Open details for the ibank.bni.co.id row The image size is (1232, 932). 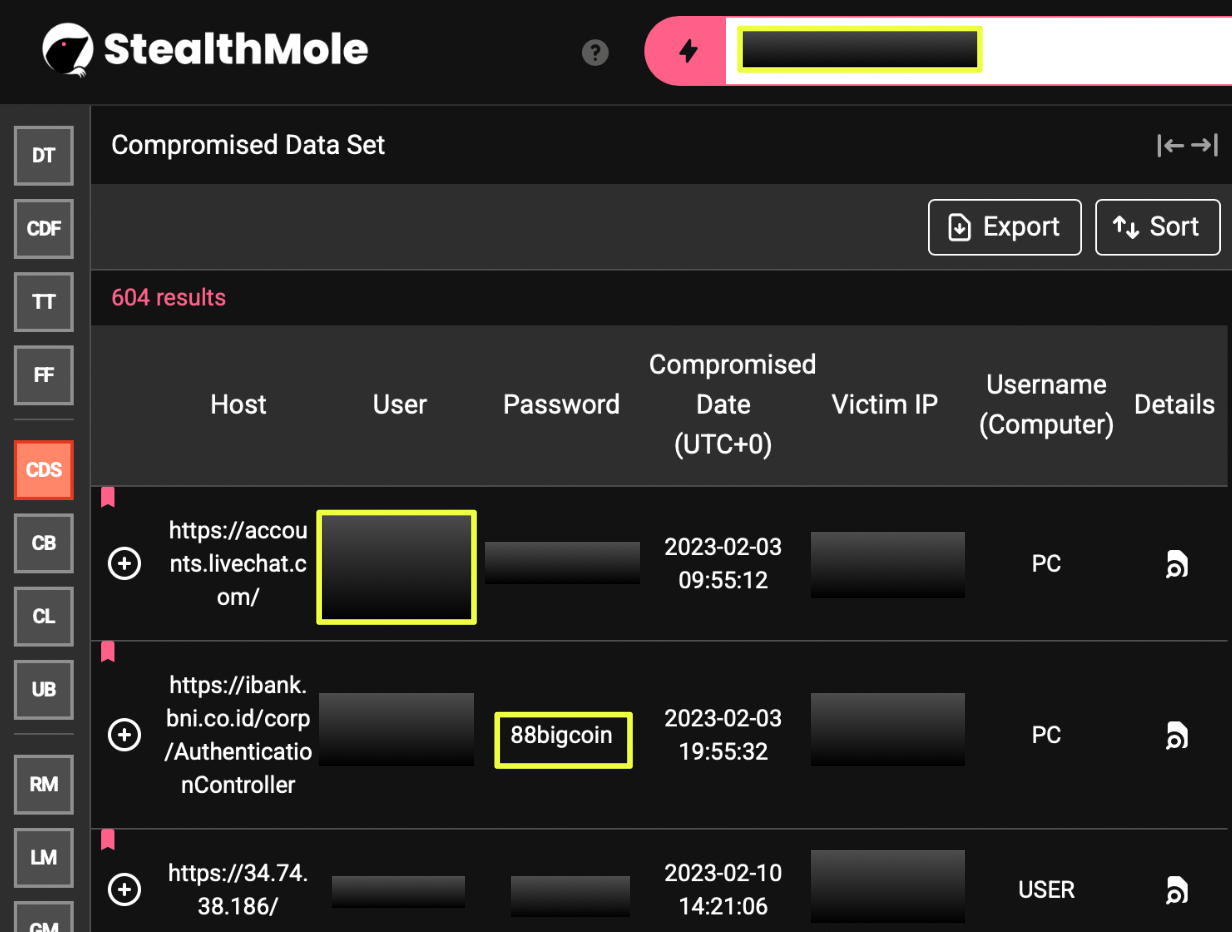pyautogui.click(x=1176, y=736)
